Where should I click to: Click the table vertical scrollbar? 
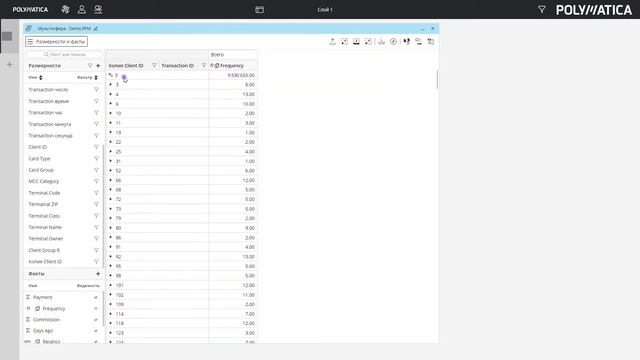[437, 79]
